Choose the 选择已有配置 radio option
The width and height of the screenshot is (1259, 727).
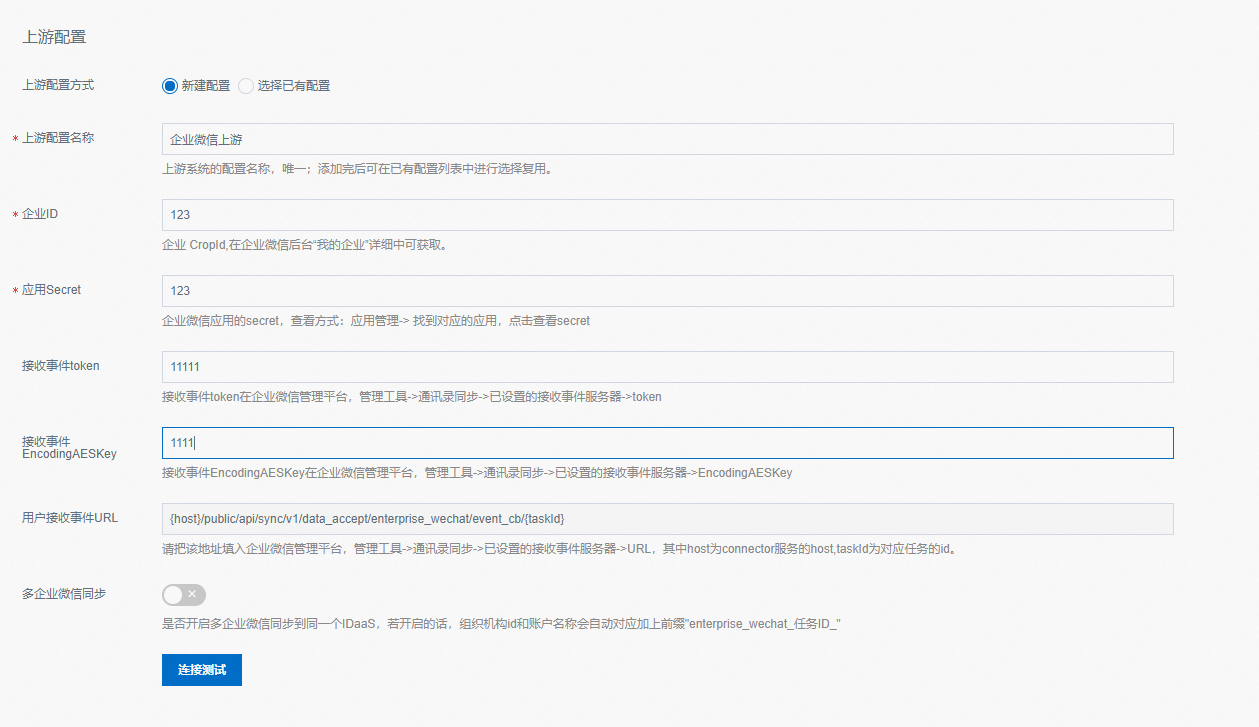coord(246,86)
